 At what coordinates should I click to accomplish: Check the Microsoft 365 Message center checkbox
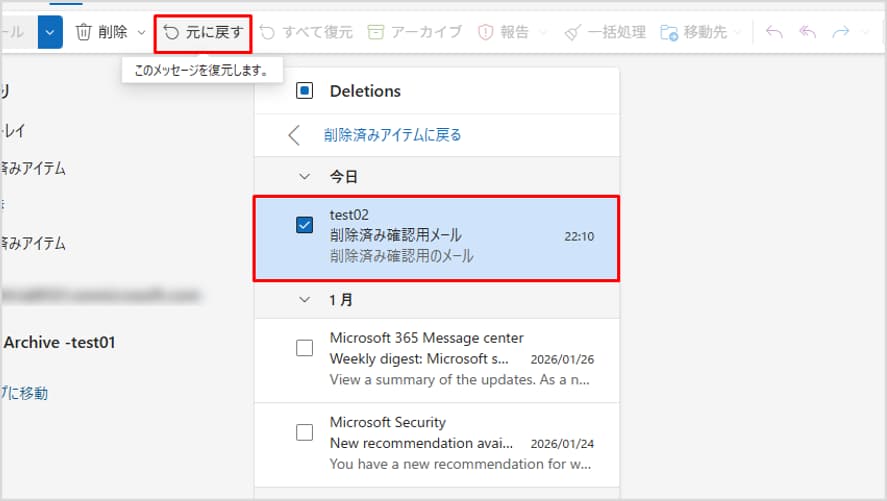[305, 348]
